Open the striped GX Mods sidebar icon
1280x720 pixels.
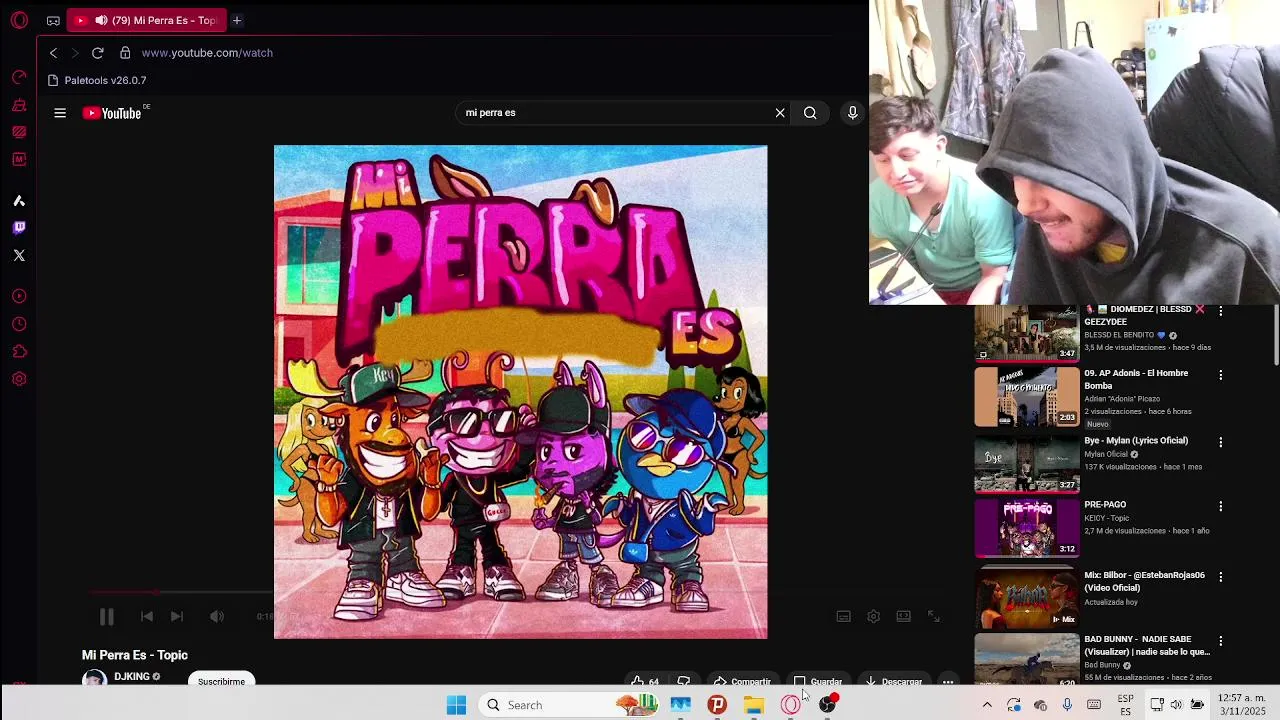(x=19, y=131)
